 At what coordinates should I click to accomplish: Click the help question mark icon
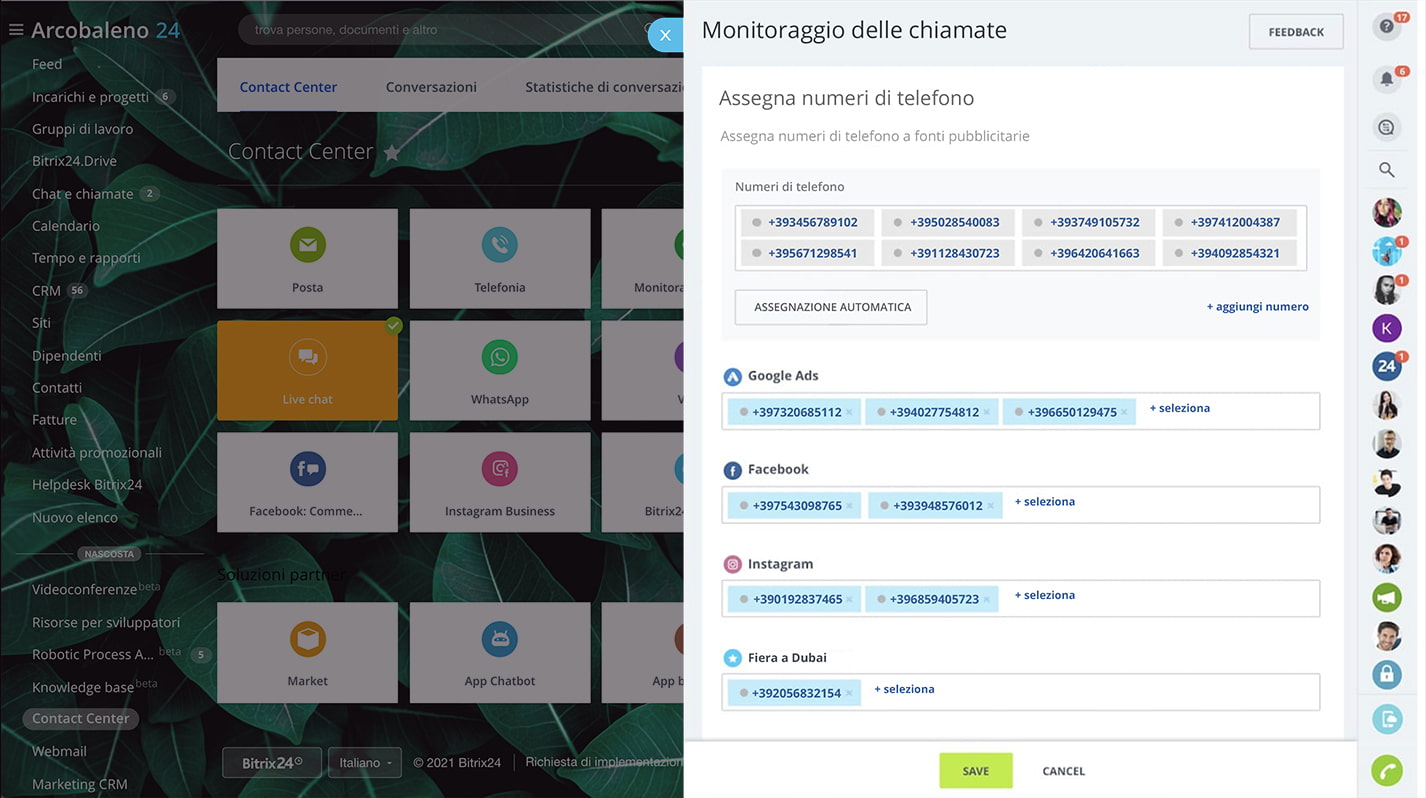(x=1386, y=27)
